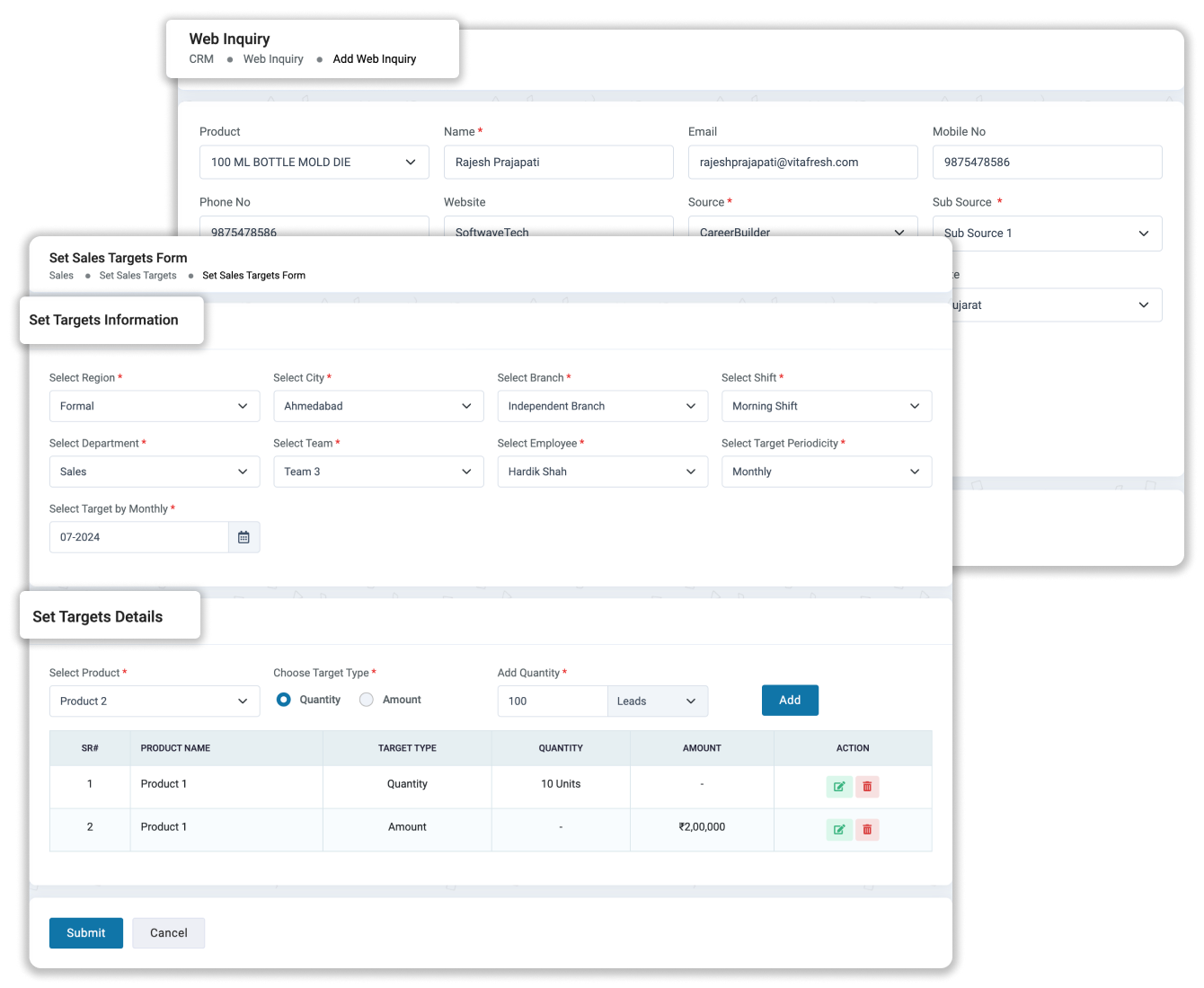The width and height of the screenshot is (1204, 988).
Task: Change the Target Periodicity from Monthly
Action: (x=826, y=471)
